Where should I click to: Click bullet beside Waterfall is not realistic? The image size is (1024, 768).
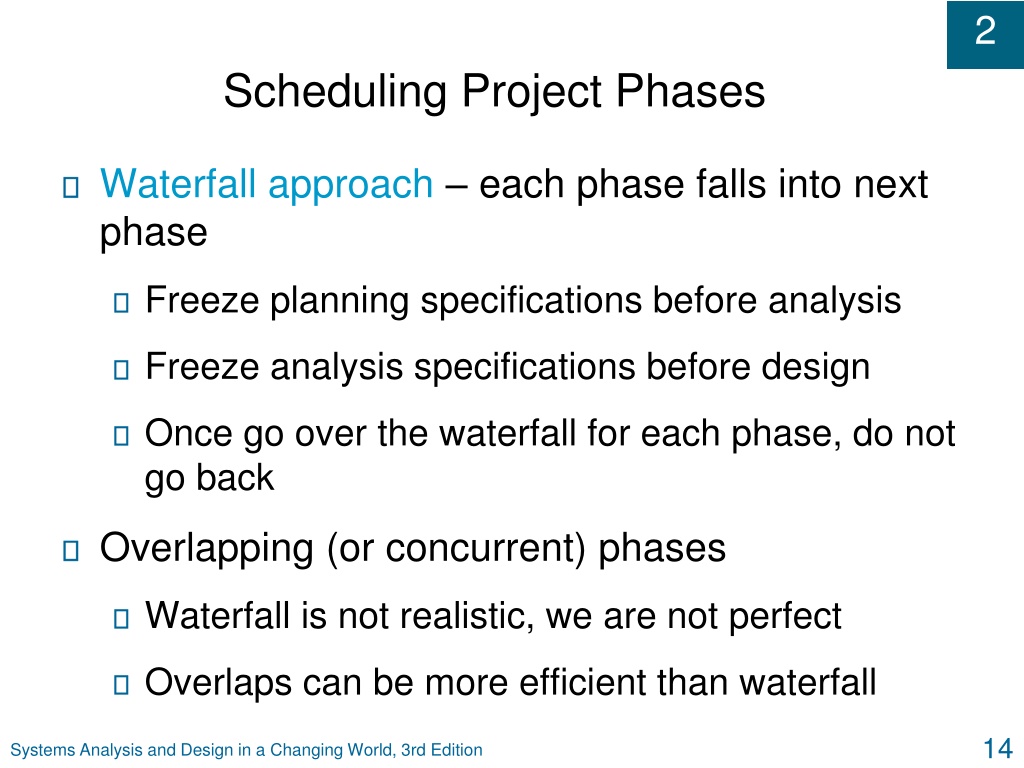tap(121, 618)
